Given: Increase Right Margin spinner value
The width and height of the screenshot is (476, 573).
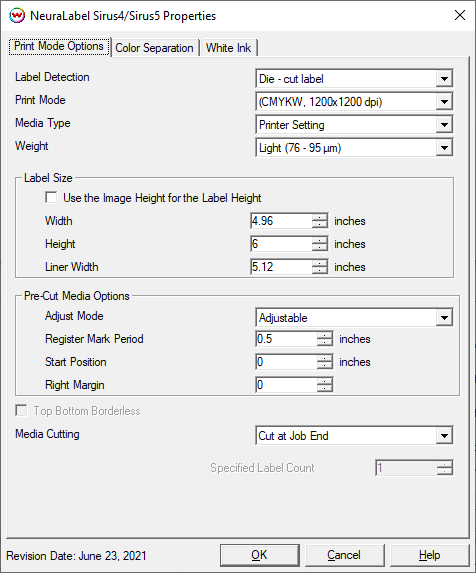Looking at the screenshot, I should [x=325, y=382].
